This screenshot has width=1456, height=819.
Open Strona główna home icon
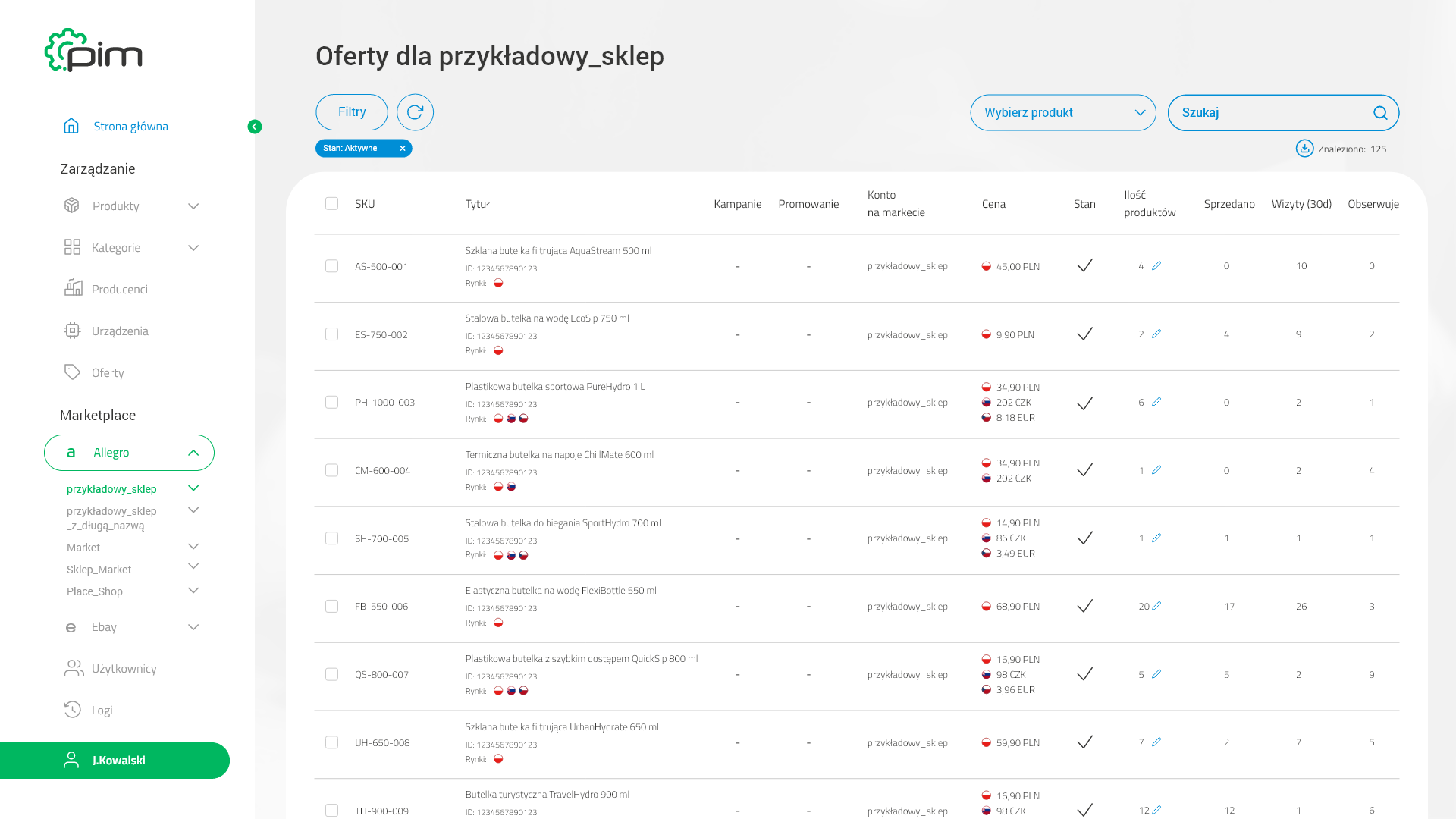71,126
